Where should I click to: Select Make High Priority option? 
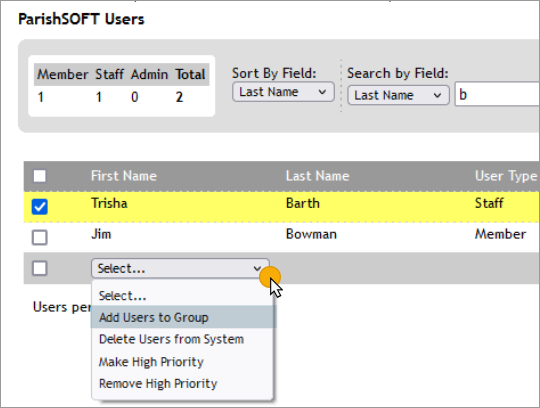pyautogui.click(x=183, y=362)
